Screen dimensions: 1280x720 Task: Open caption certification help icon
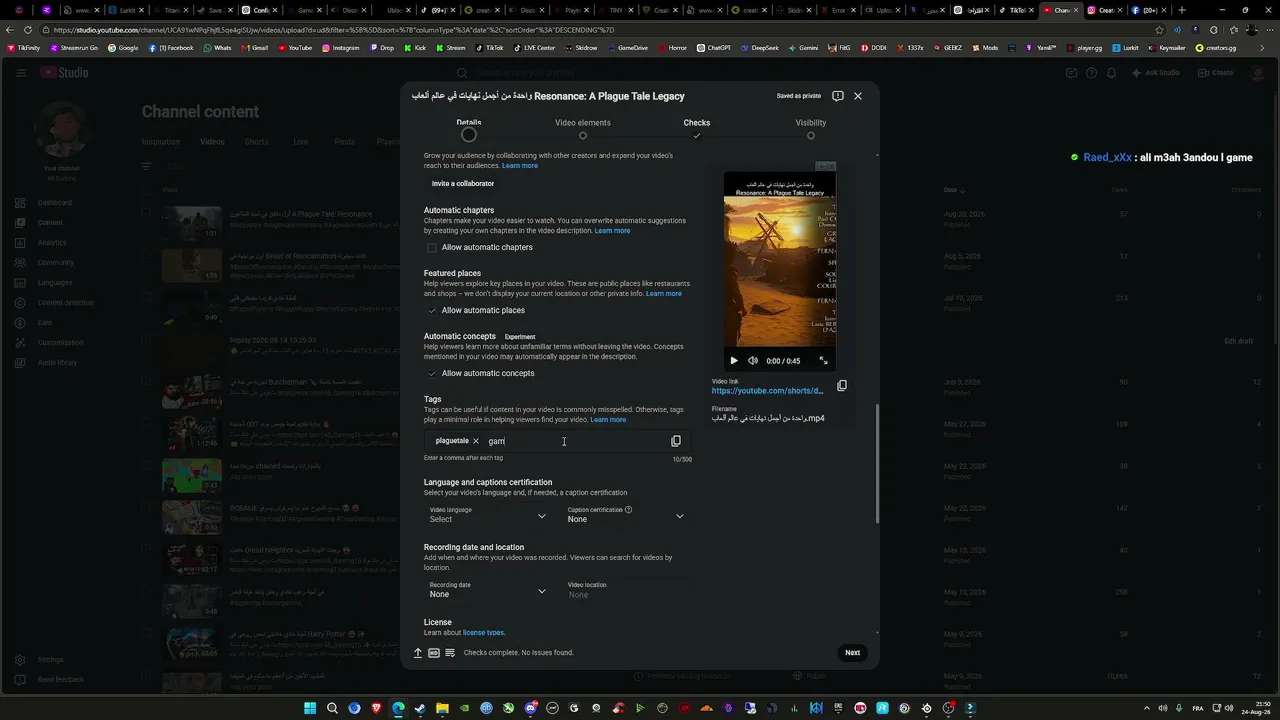coord(628,510)
